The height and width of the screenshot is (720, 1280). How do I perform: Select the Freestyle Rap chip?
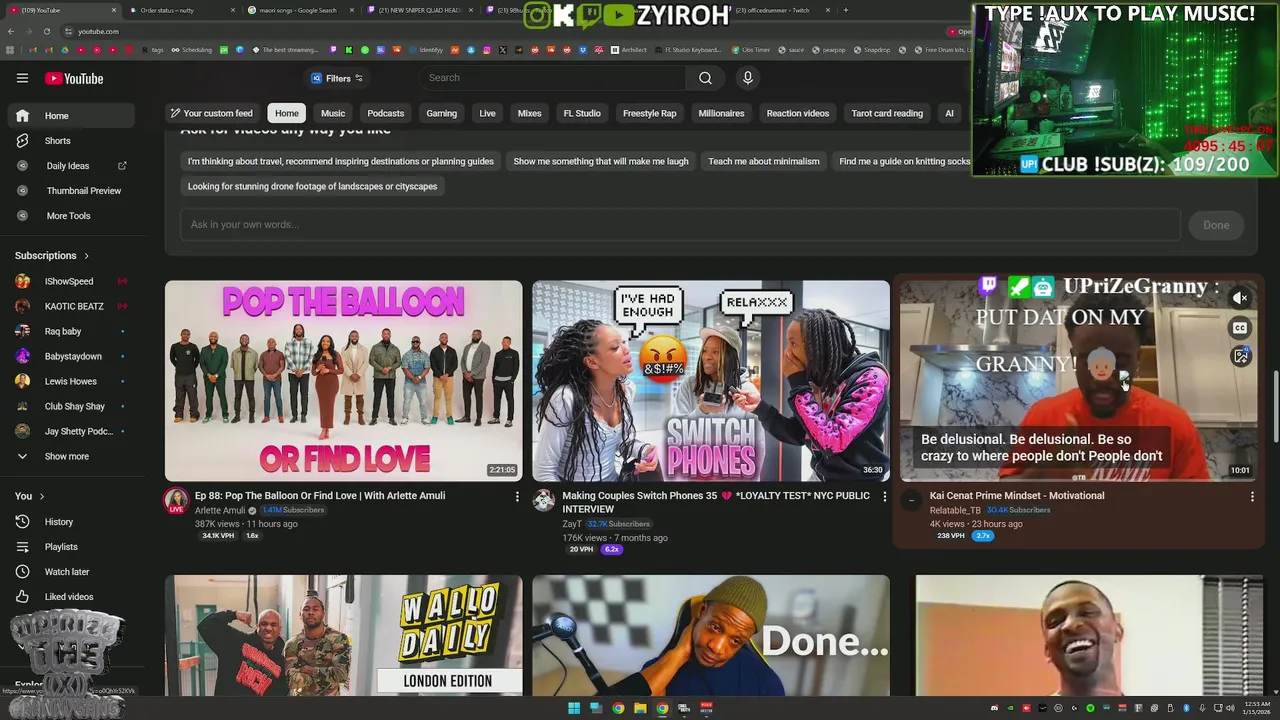(x=650, y=114)
